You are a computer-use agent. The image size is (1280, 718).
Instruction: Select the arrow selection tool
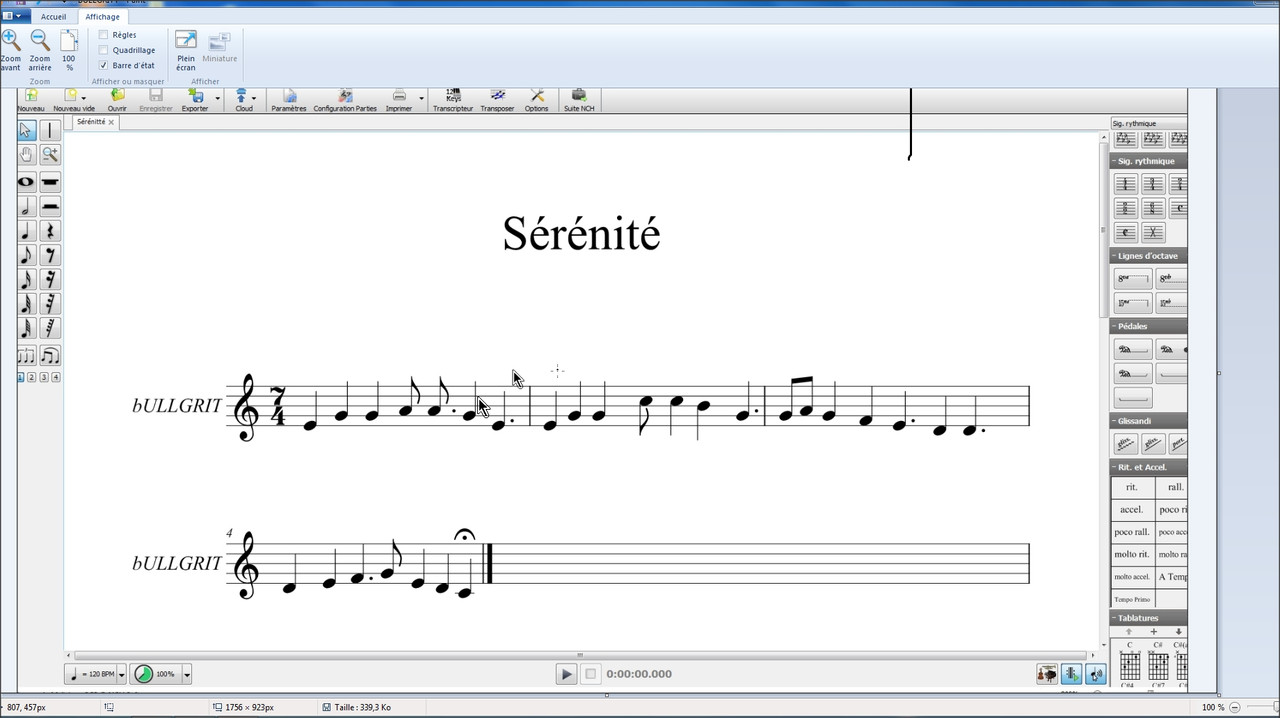tap(26, 130)
